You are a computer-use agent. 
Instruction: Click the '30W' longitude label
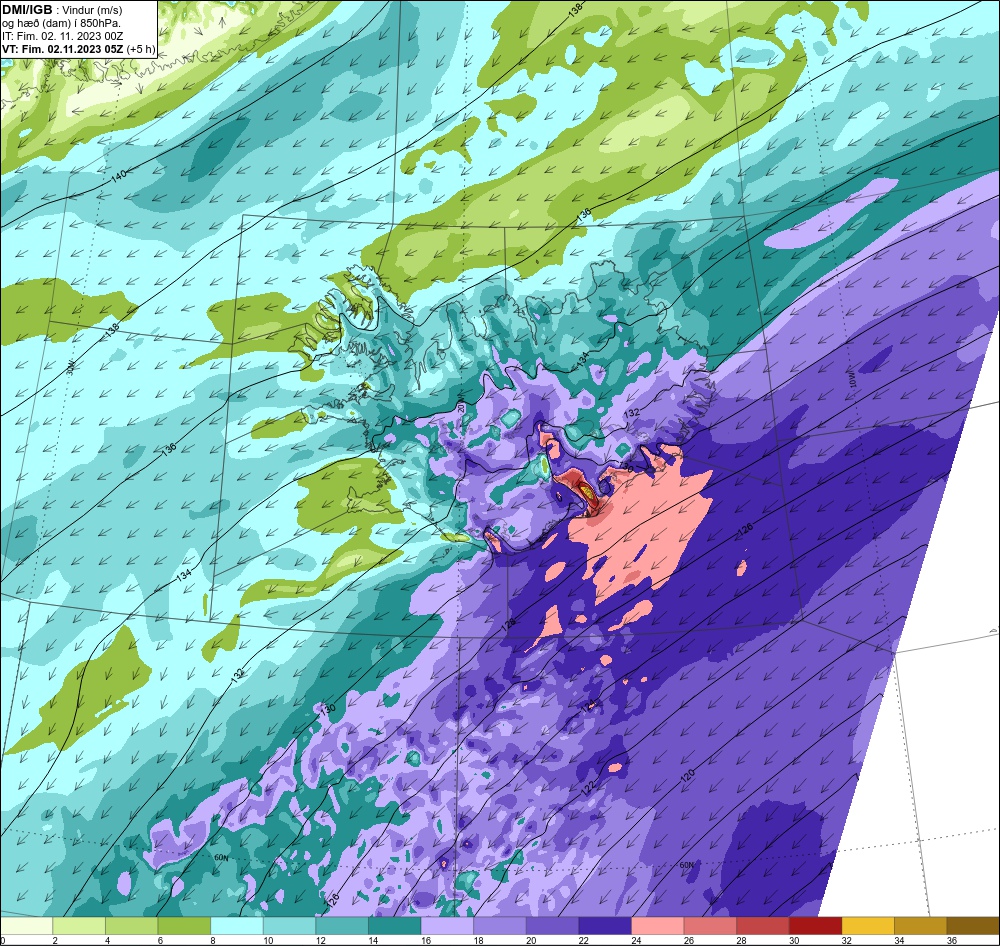[71, 367]
